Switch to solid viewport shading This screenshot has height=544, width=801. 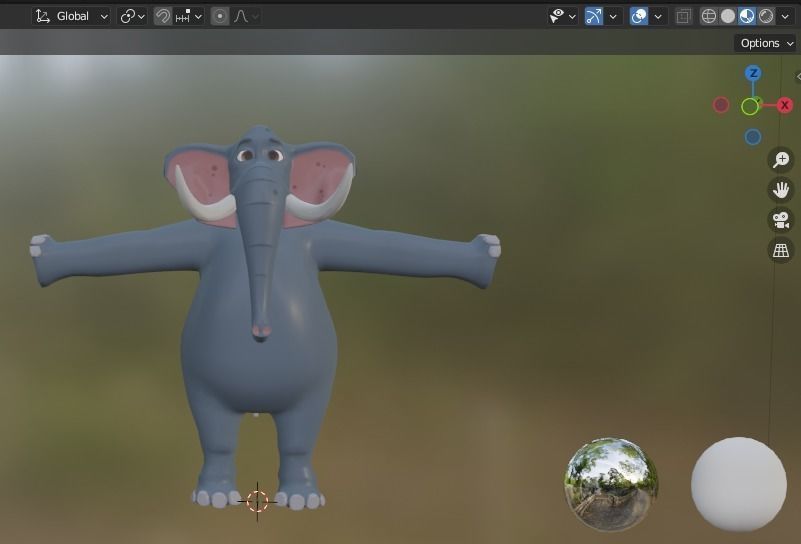pyautogui.click(x=727, y=16)
